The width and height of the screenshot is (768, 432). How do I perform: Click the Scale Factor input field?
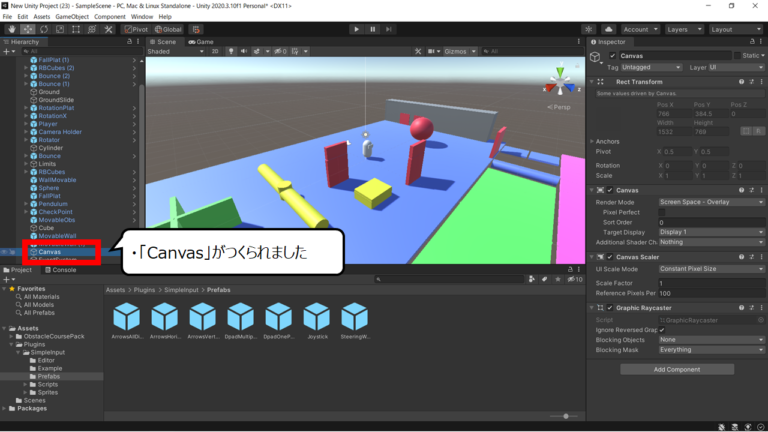point(710,283)
